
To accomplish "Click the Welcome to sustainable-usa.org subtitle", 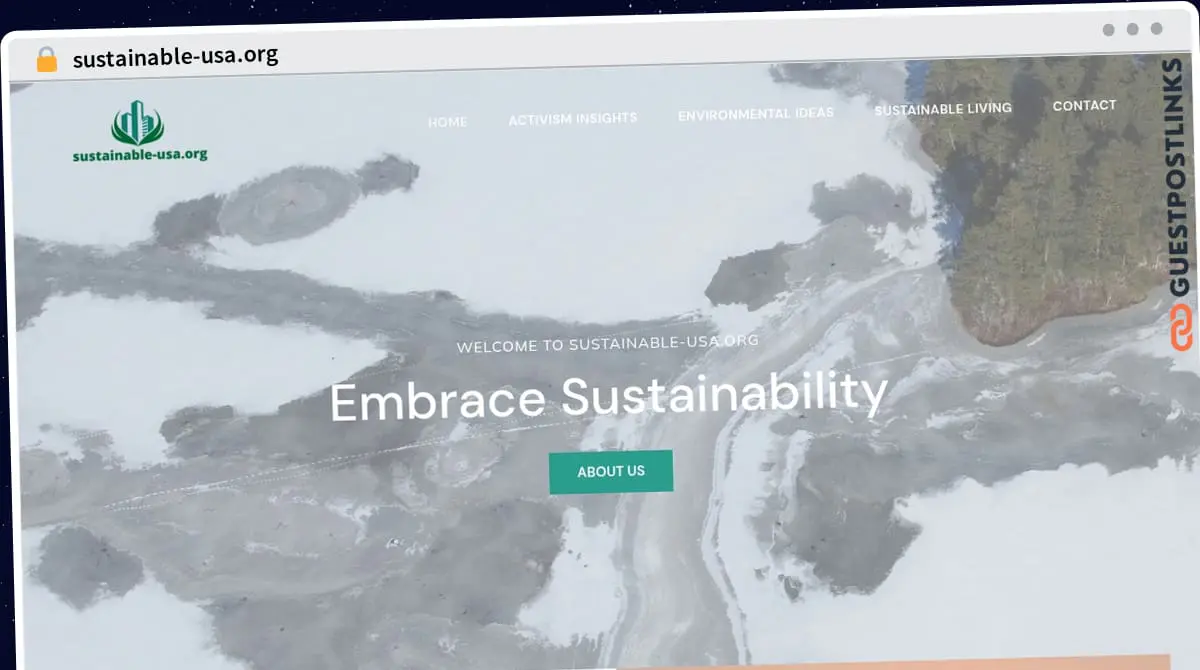I will point(607,344).
